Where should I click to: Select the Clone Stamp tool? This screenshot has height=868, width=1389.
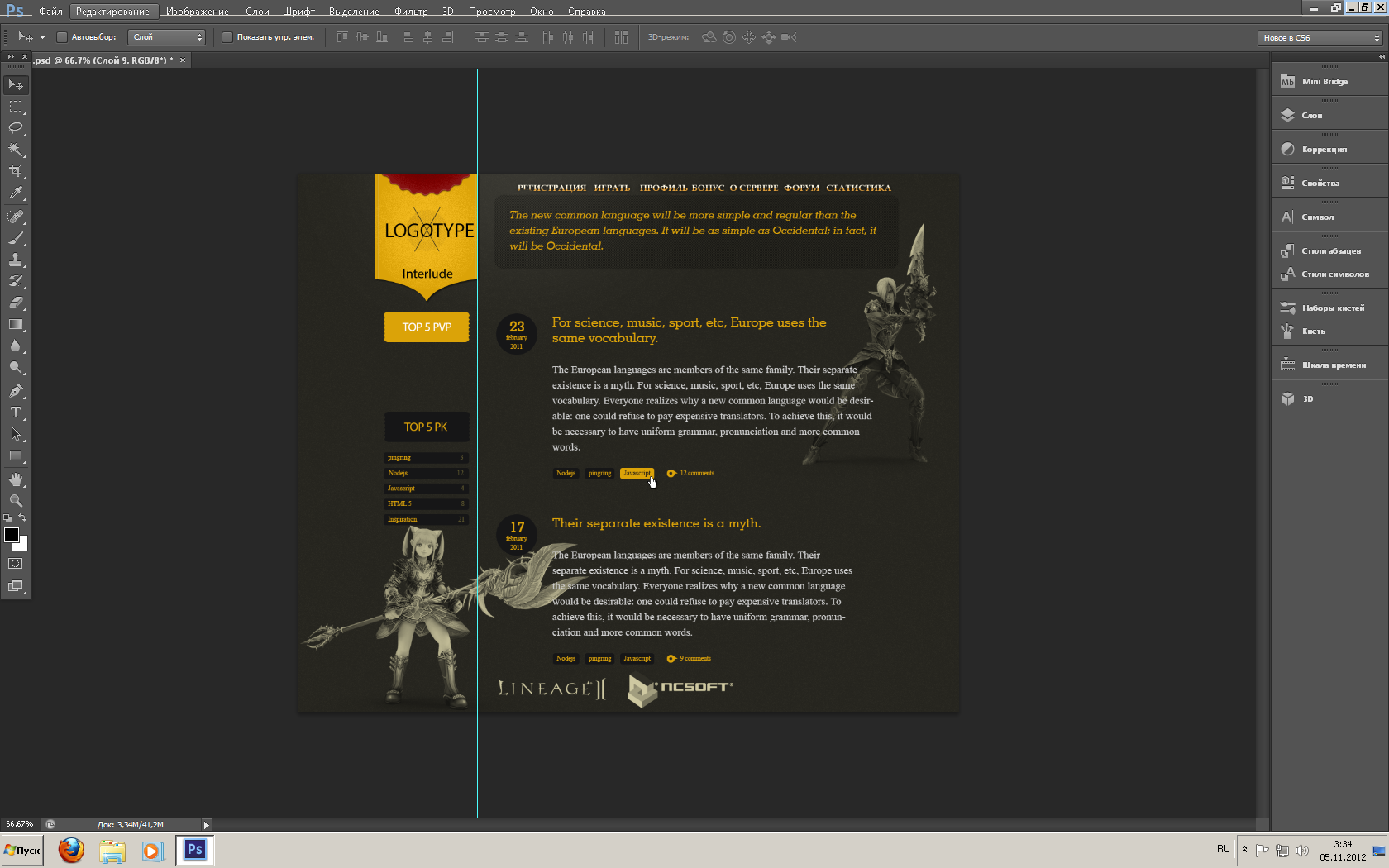click(x=16, y=260)
